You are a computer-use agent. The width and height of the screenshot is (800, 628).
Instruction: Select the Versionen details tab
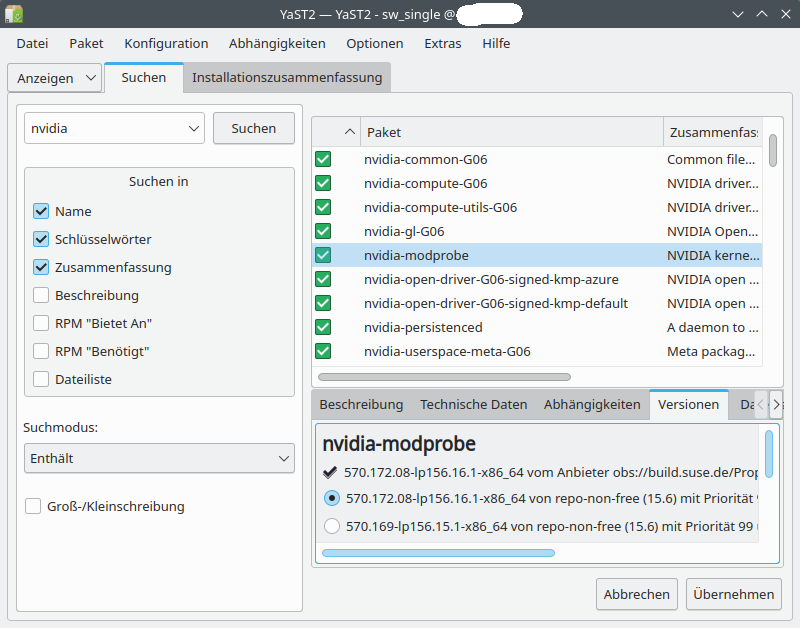(689, 405)
